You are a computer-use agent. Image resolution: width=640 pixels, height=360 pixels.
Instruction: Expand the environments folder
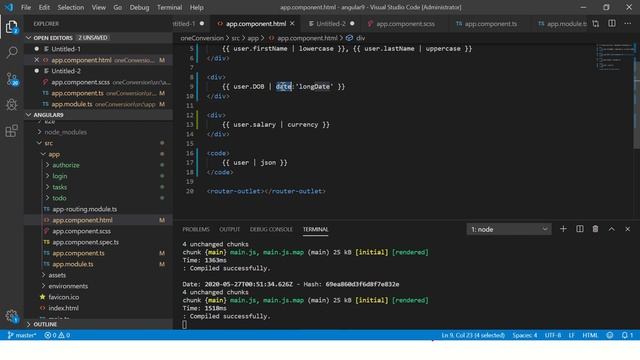click(68, 286)
